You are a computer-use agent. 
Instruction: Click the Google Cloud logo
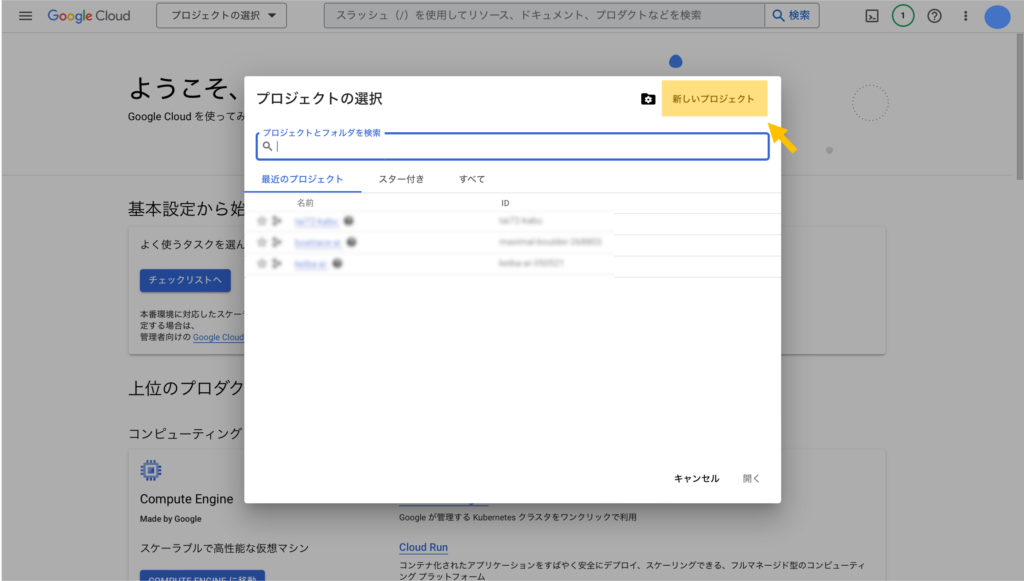(89, 16)
